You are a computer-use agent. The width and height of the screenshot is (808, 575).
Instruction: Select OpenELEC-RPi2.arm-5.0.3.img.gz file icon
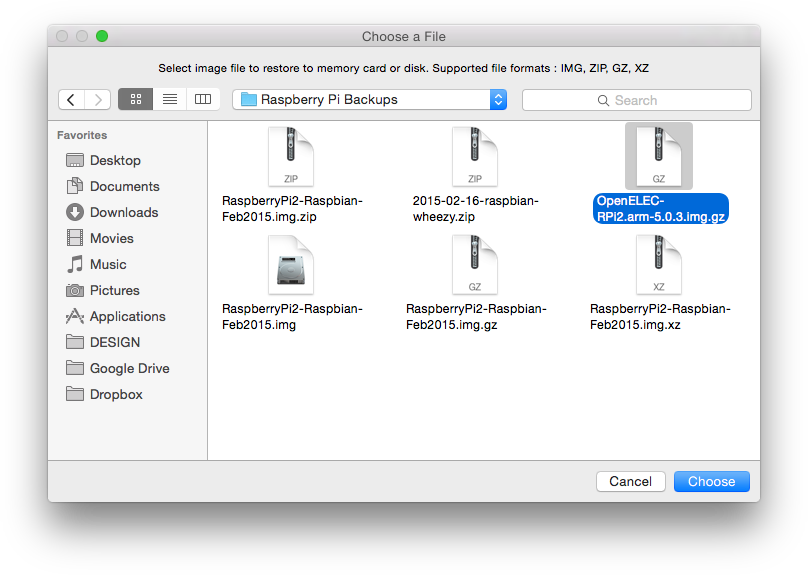pos(659,157)
